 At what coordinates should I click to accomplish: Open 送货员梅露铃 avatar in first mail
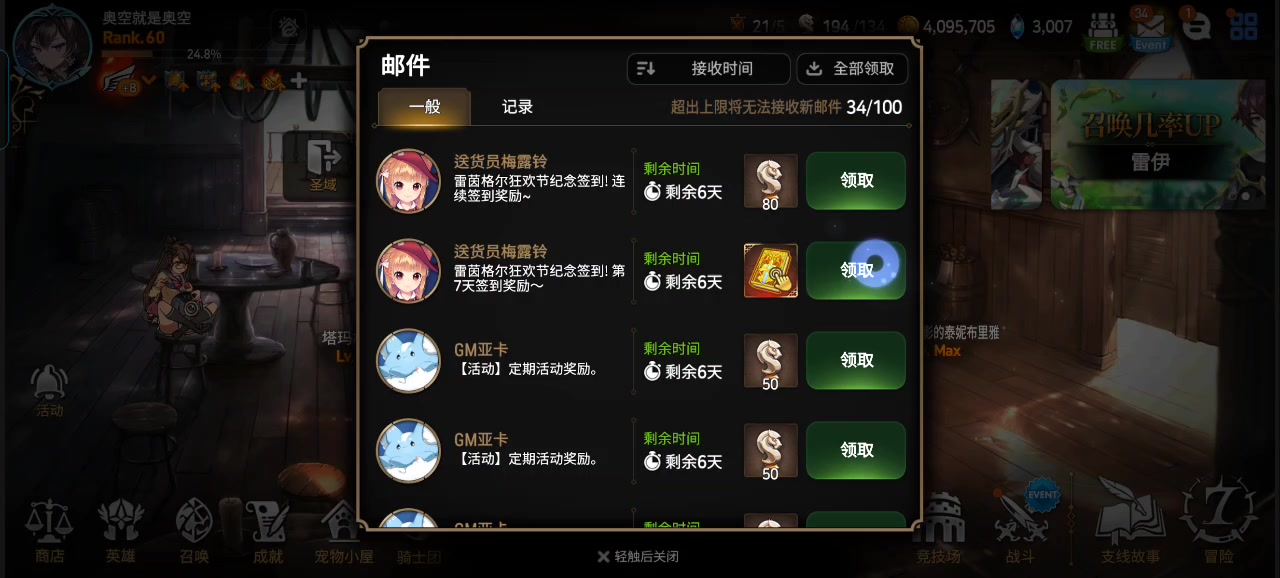coord(408,181)
